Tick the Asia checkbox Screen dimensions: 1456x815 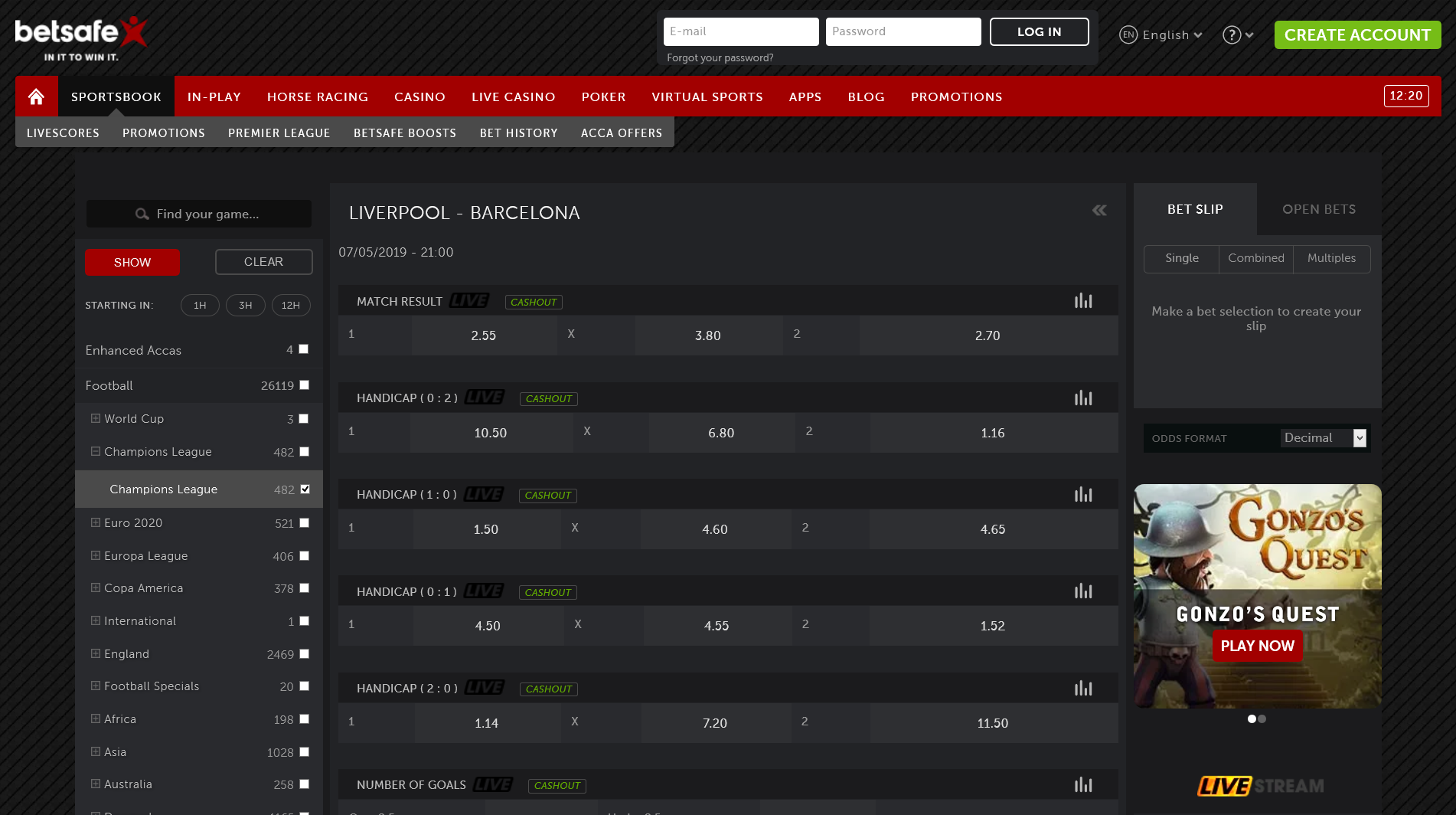(x=304, y=752)
